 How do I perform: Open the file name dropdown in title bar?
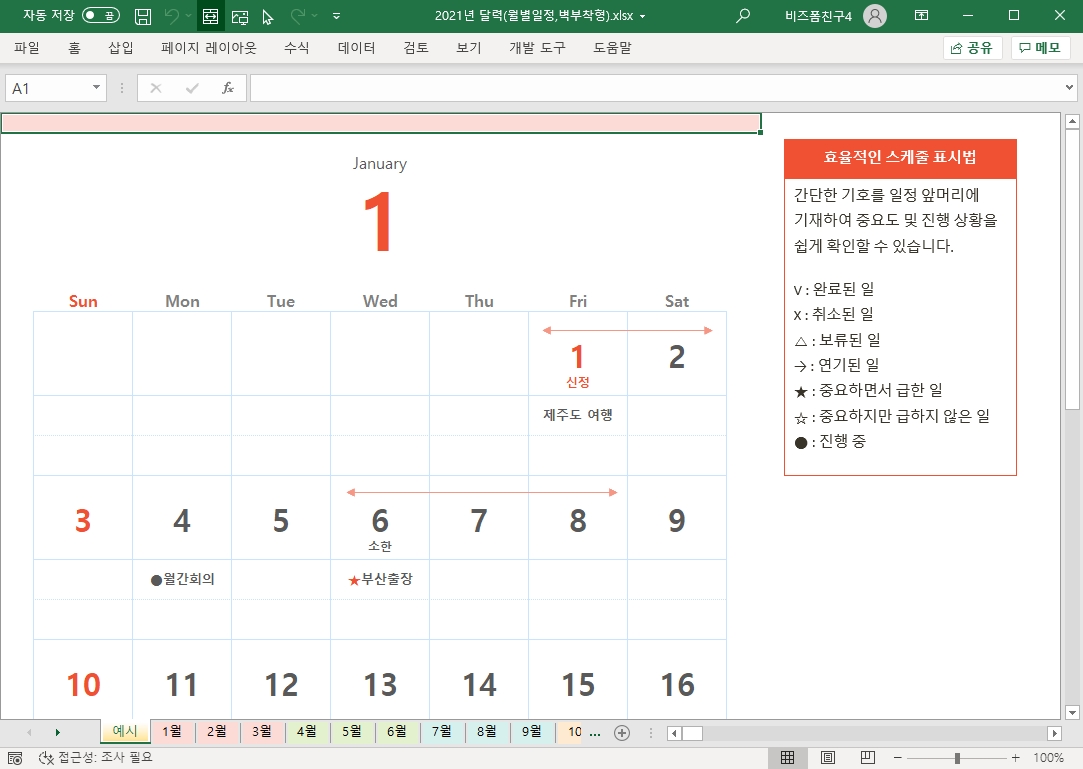(642, 16)
